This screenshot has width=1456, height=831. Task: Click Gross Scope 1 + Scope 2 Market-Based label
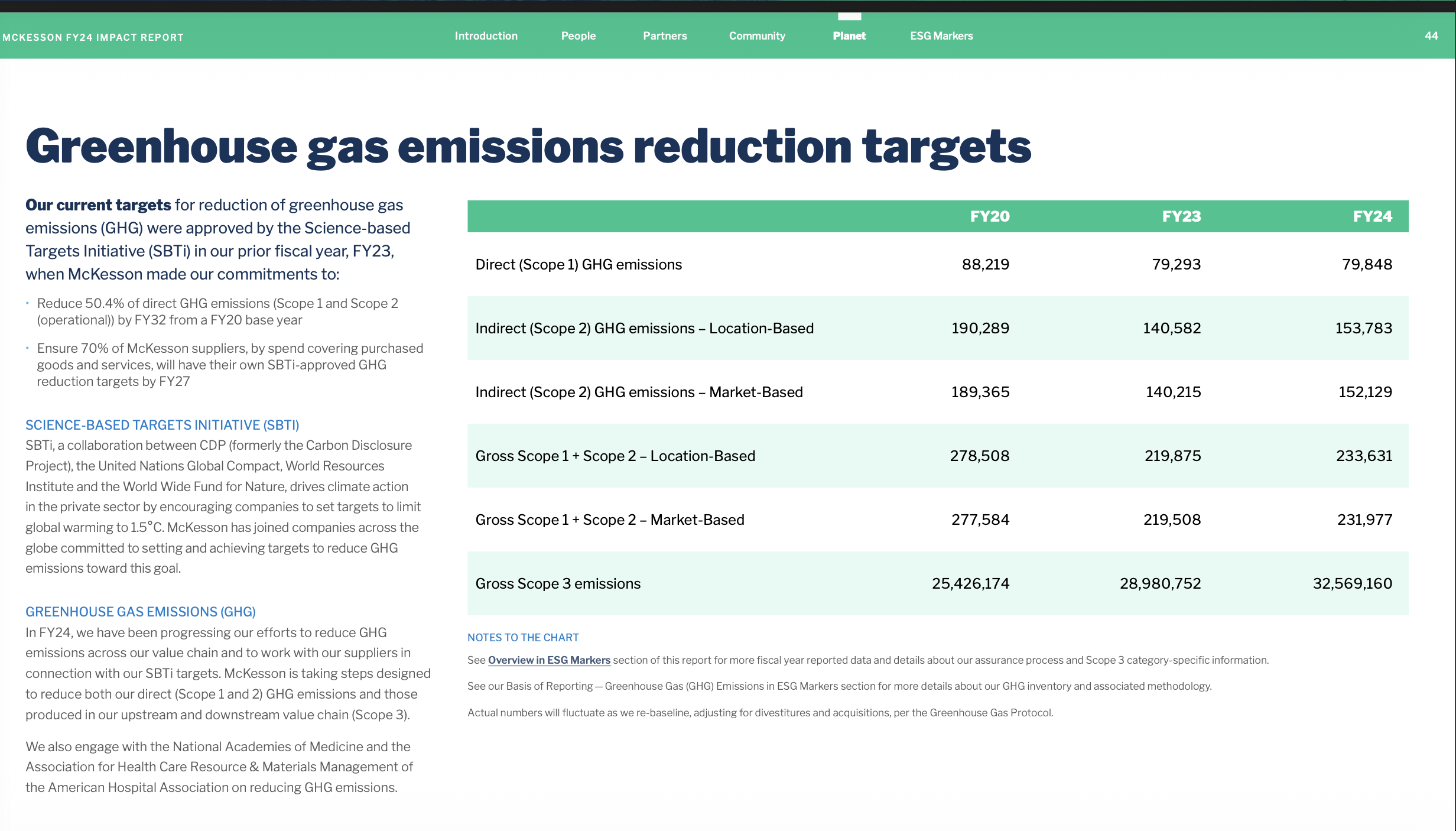(610, 520)
